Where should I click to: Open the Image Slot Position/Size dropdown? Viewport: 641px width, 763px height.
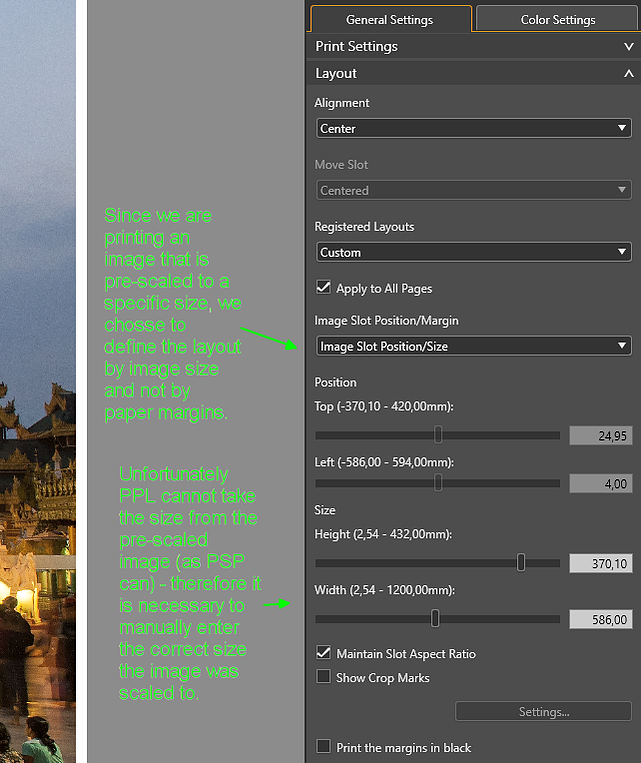pos(474,346)
